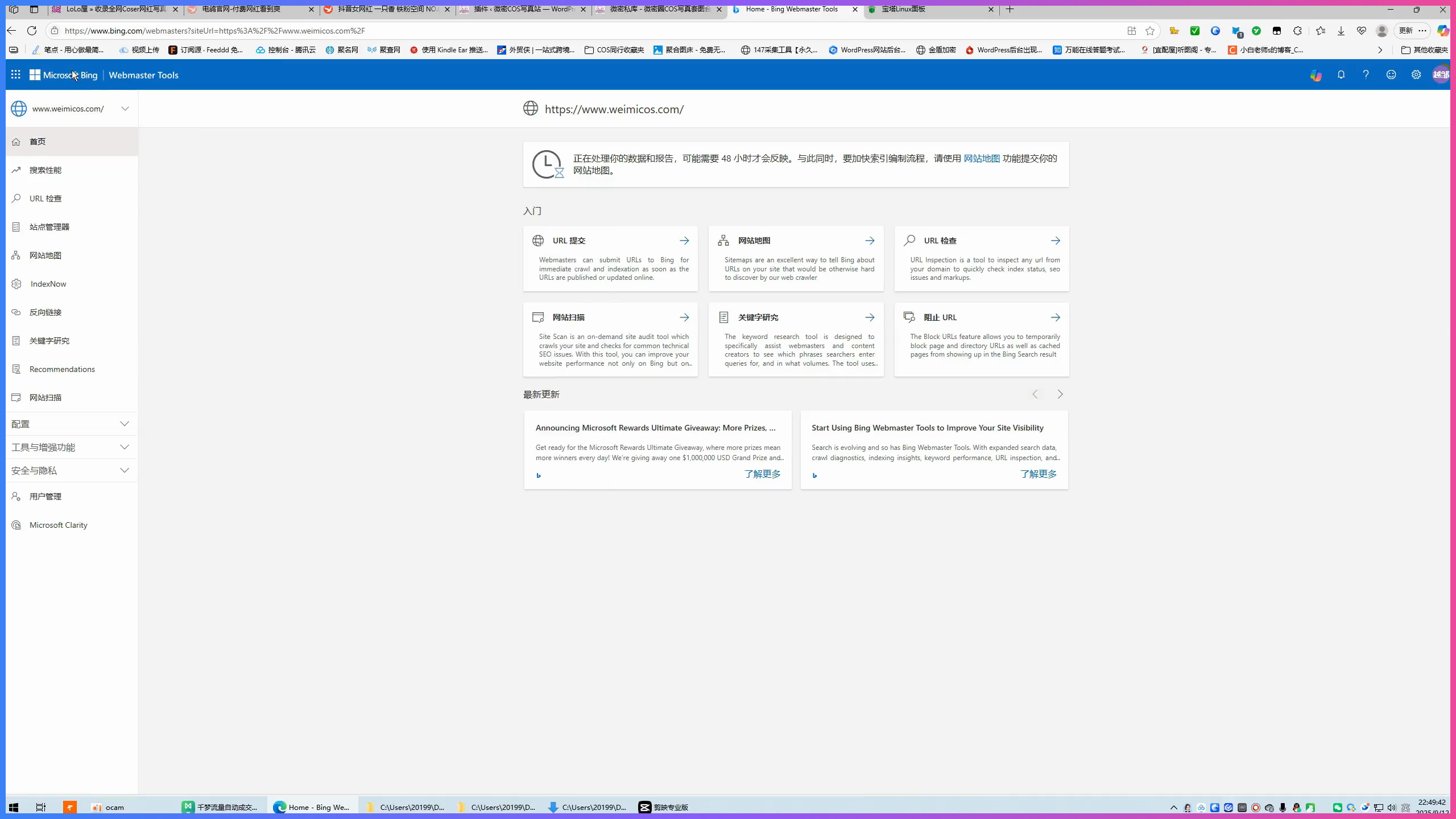Screen dimensions: 1456x819
Task: Open the 关键字研究 card arrow
Action: (870, 317)
